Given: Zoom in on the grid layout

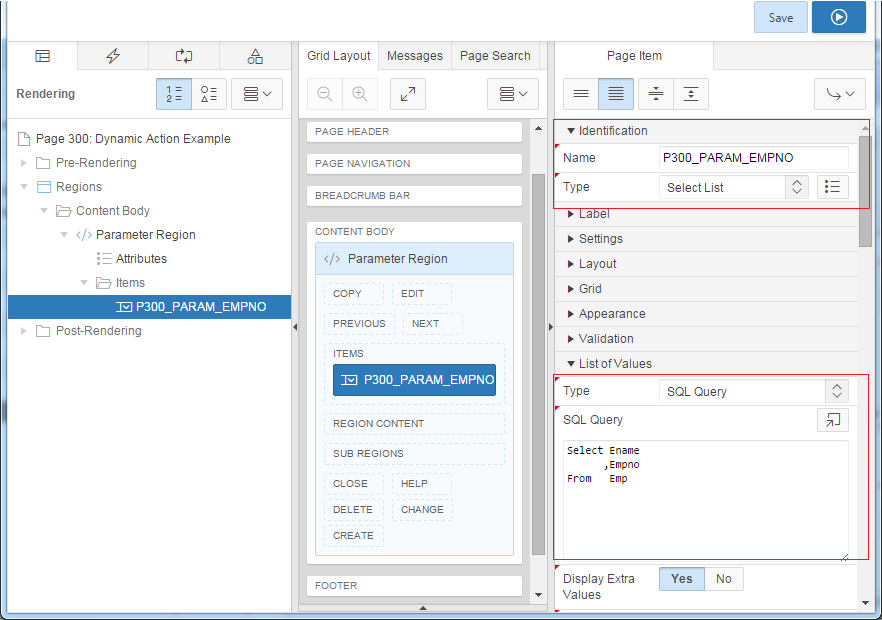Looking at the screenshot, I should point(359,93).
